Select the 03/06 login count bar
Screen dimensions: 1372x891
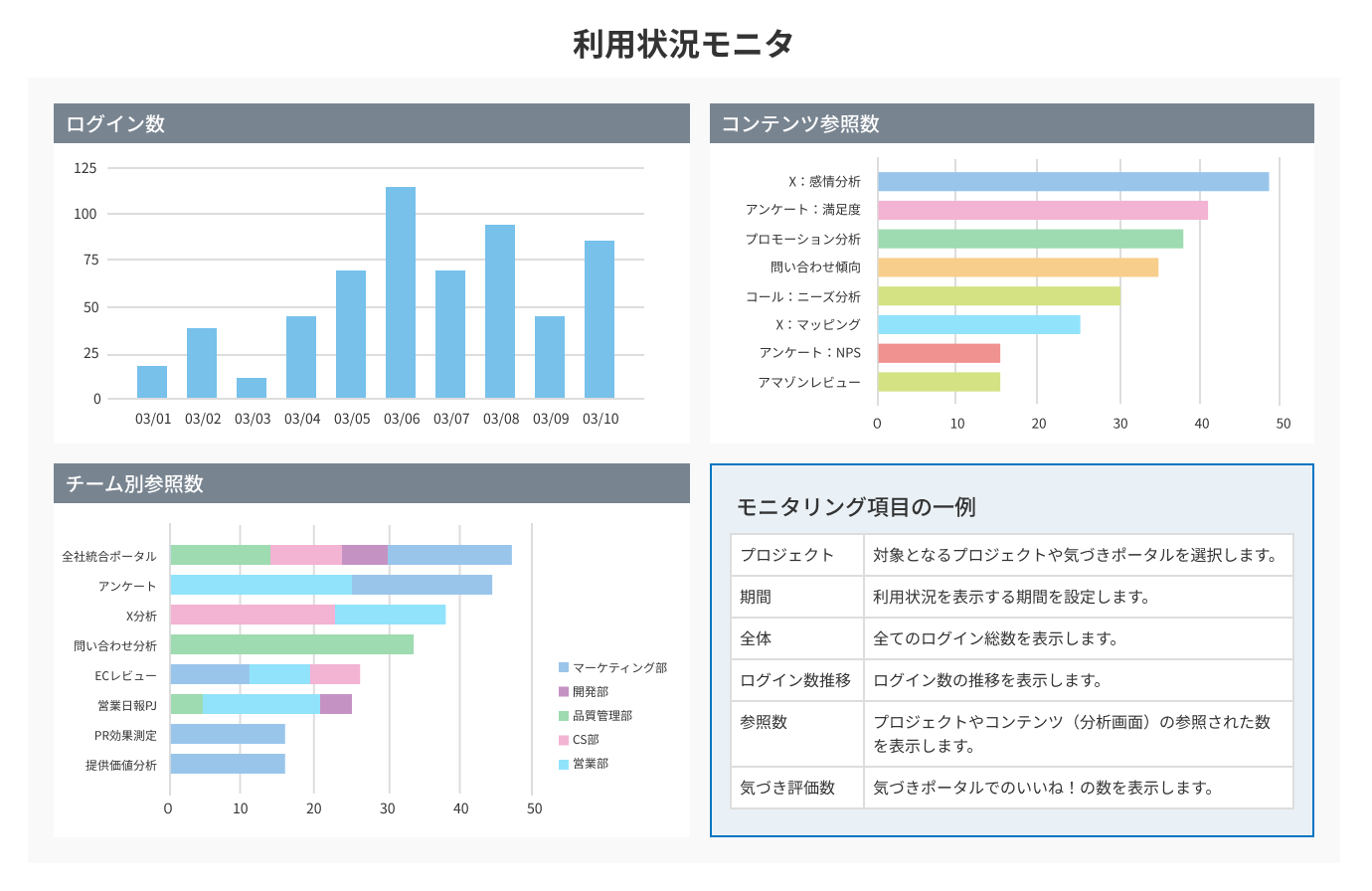(401, 292)
